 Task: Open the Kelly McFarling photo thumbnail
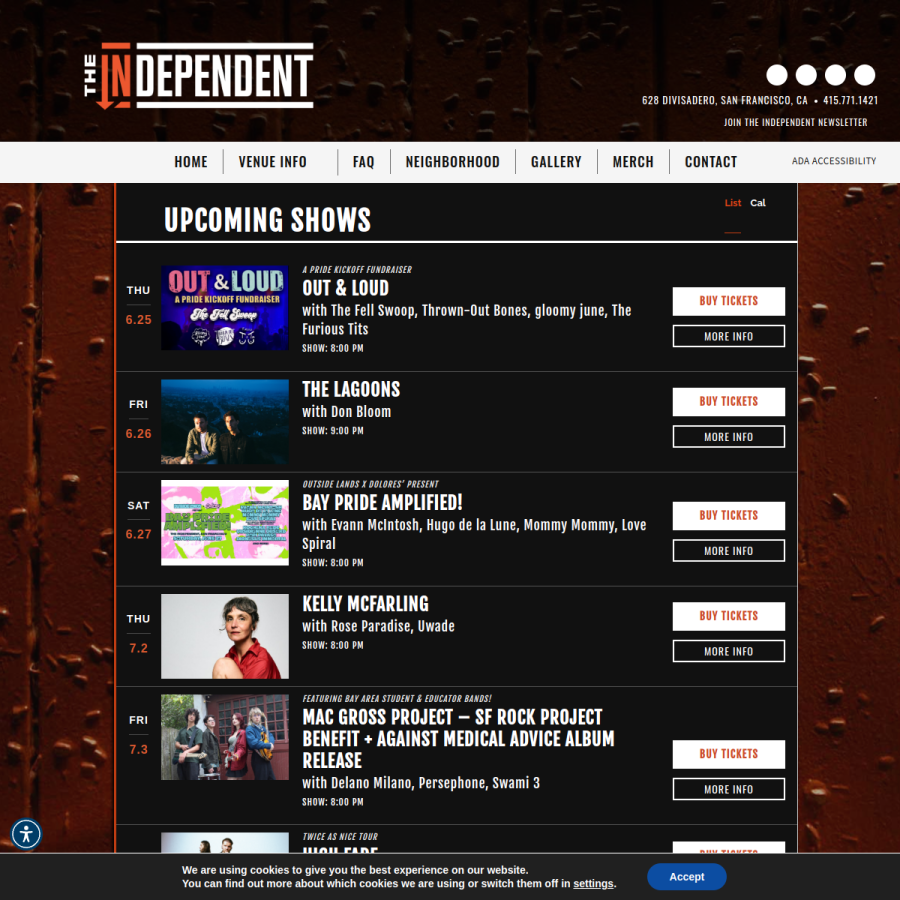click(225, 636)
